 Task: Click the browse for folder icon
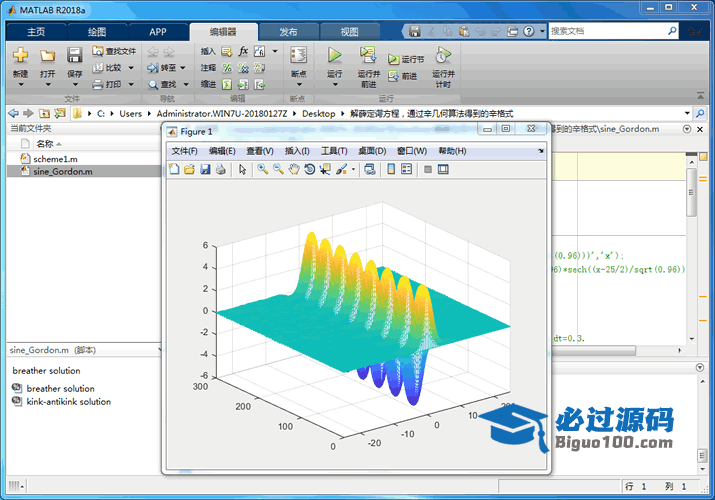coord(60,113)
